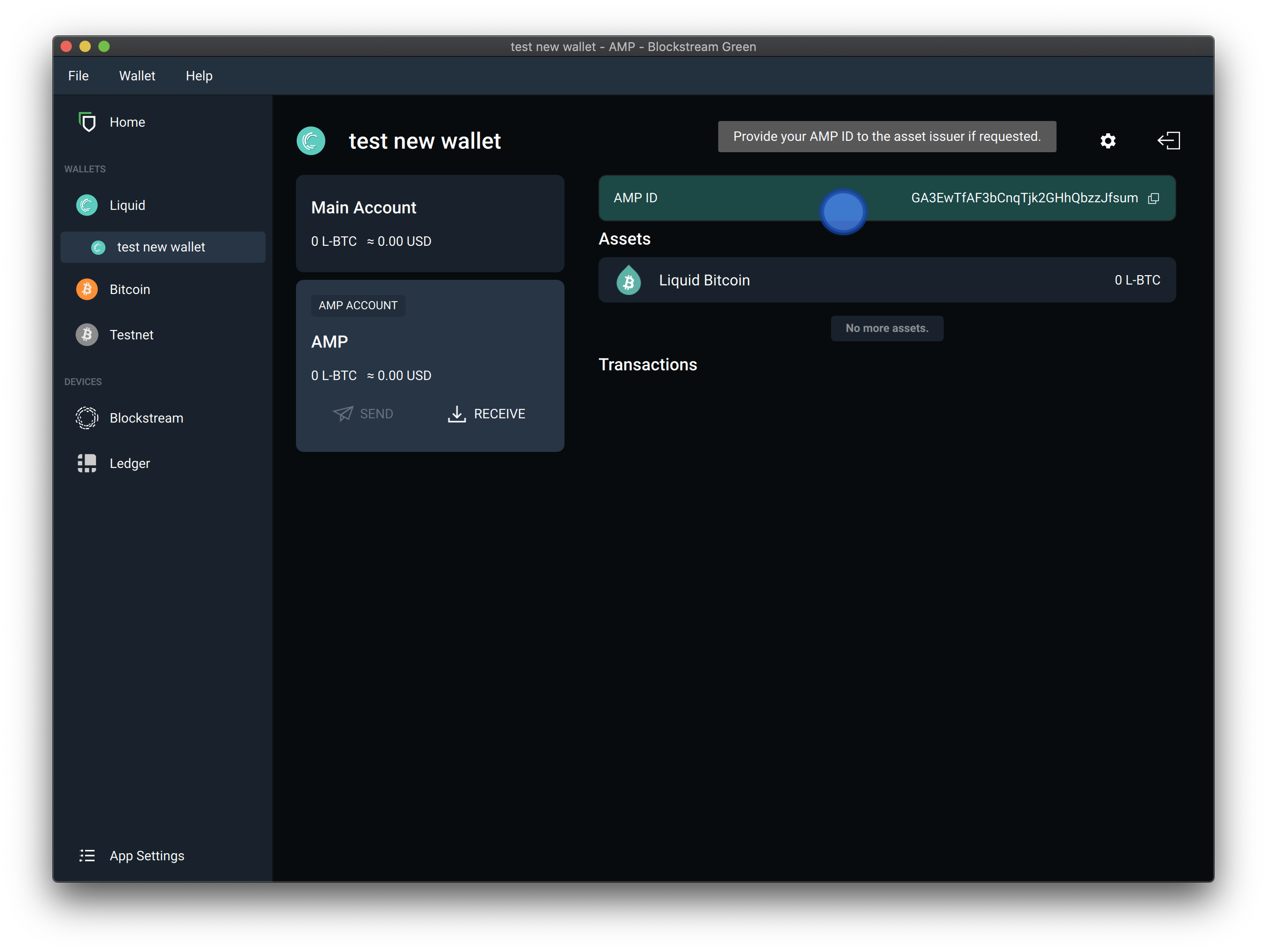Click the 'No more assets.' label
Viewport: 1267px width, 952px height.
[887, 328]
